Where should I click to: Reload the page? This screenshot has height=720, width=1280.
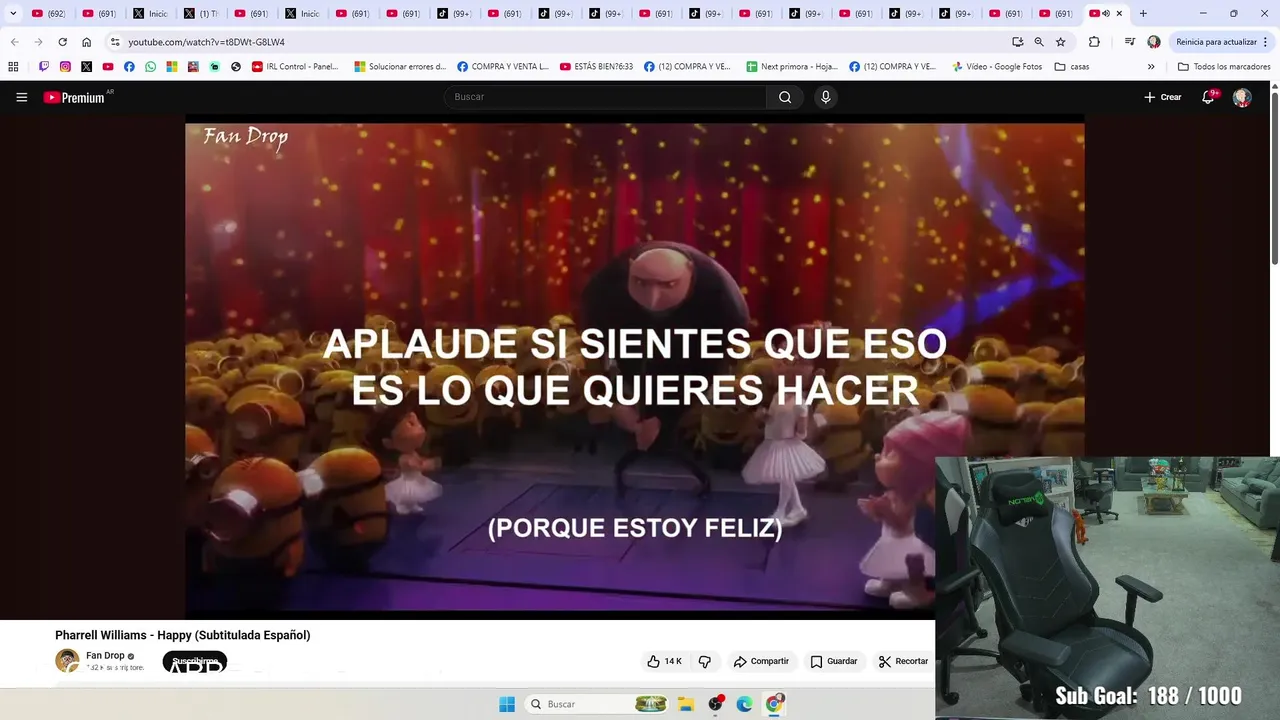tap(62, 42)
